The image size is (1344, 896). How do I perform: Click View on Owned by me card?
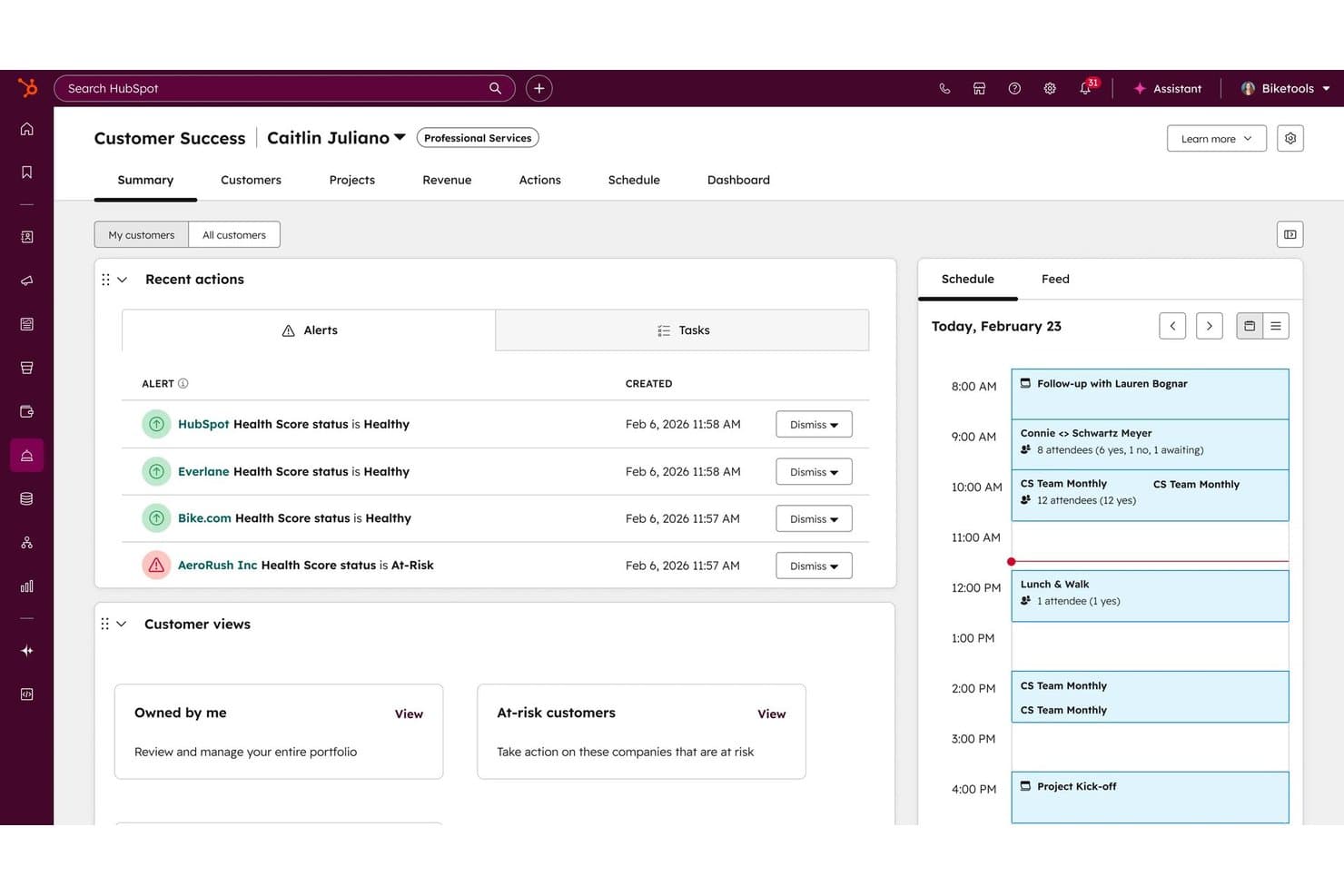click(409, 714)
